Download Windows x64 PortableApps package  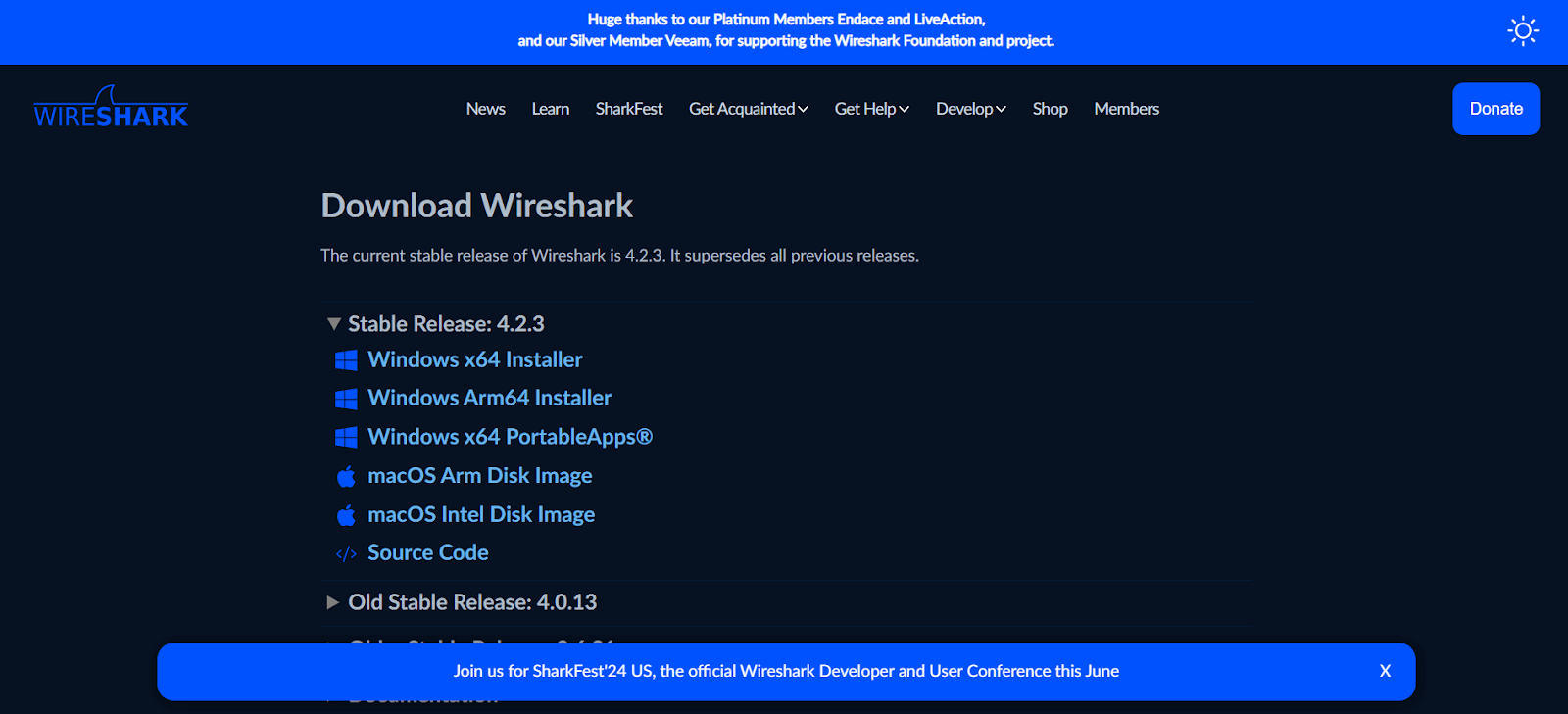[x=511, y=437]
